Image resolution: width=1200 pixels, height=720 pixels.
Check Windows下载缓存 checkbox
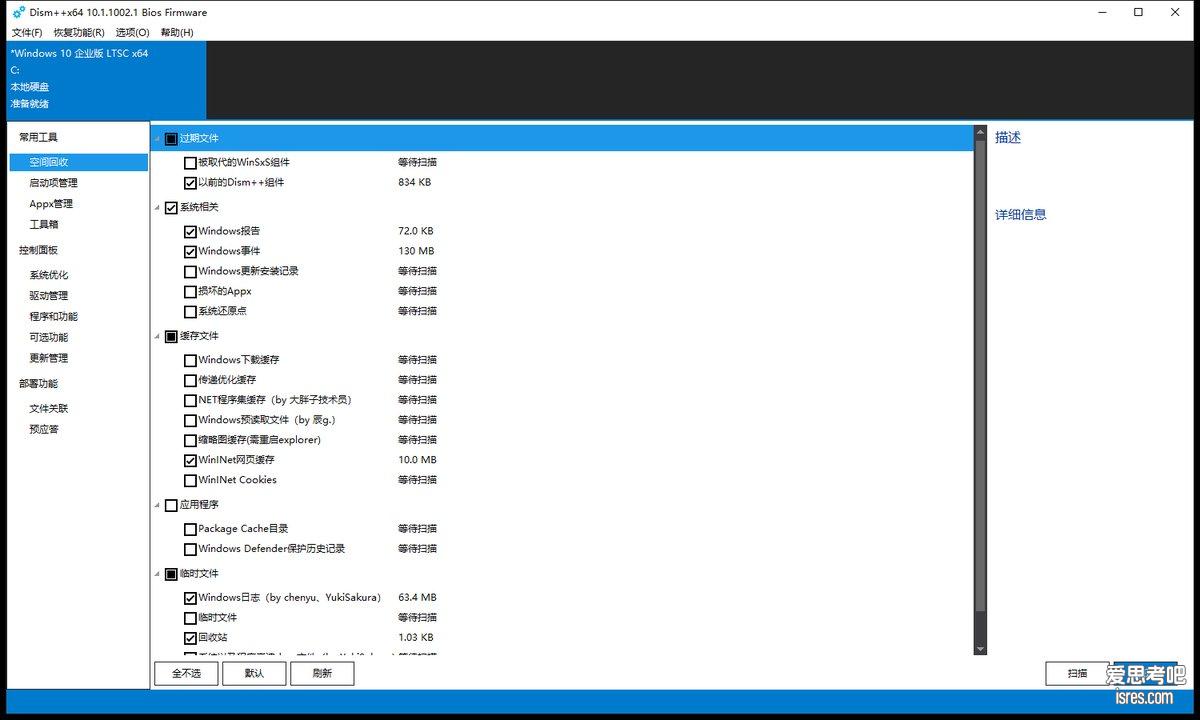pos(190,361)
